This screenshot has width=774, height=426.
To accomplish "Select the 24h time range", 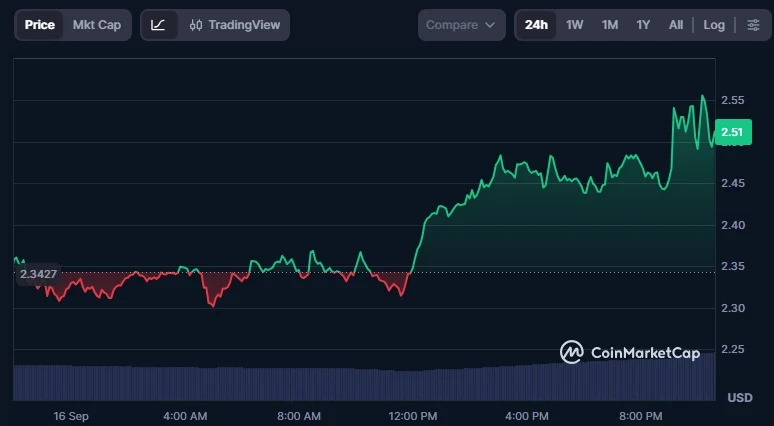I will coord(536,25).
